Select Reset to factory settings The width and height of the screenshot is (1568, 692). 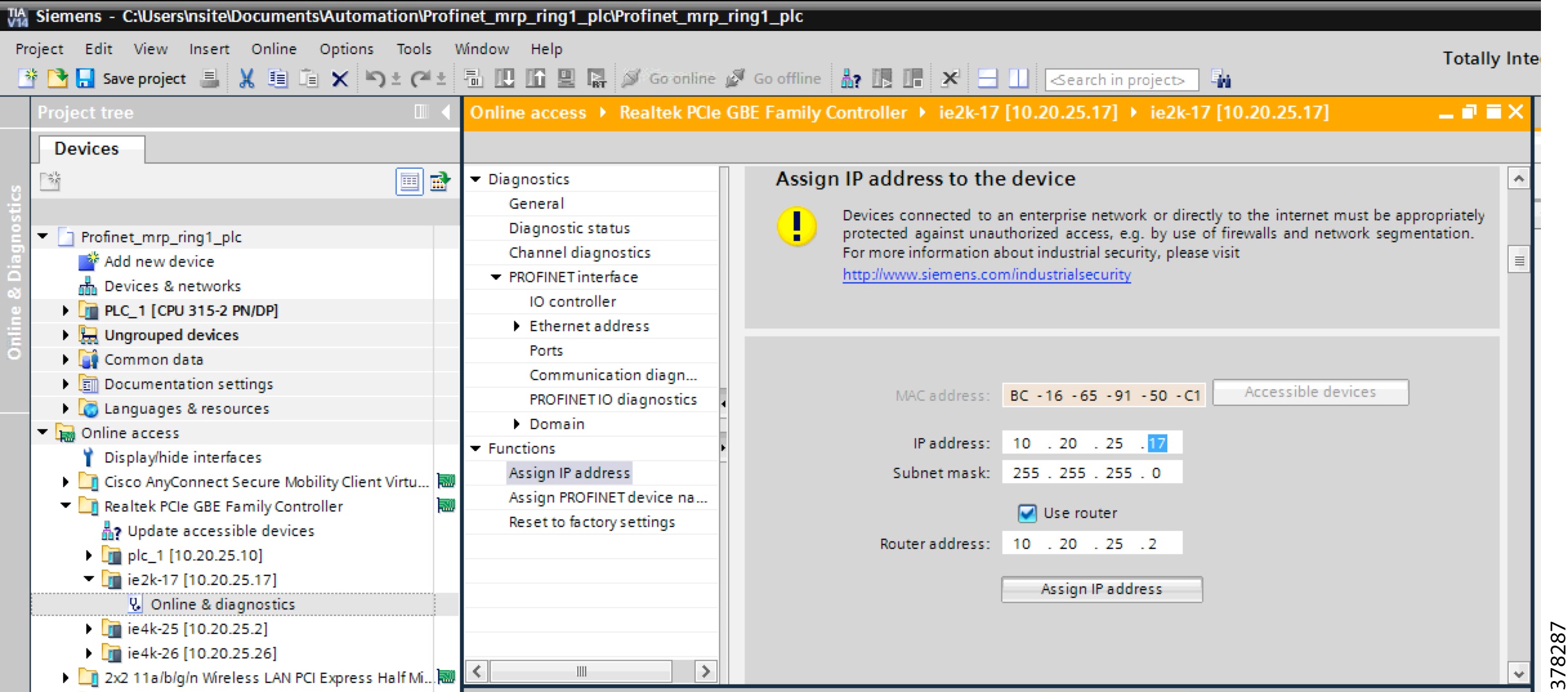[591, 522]
